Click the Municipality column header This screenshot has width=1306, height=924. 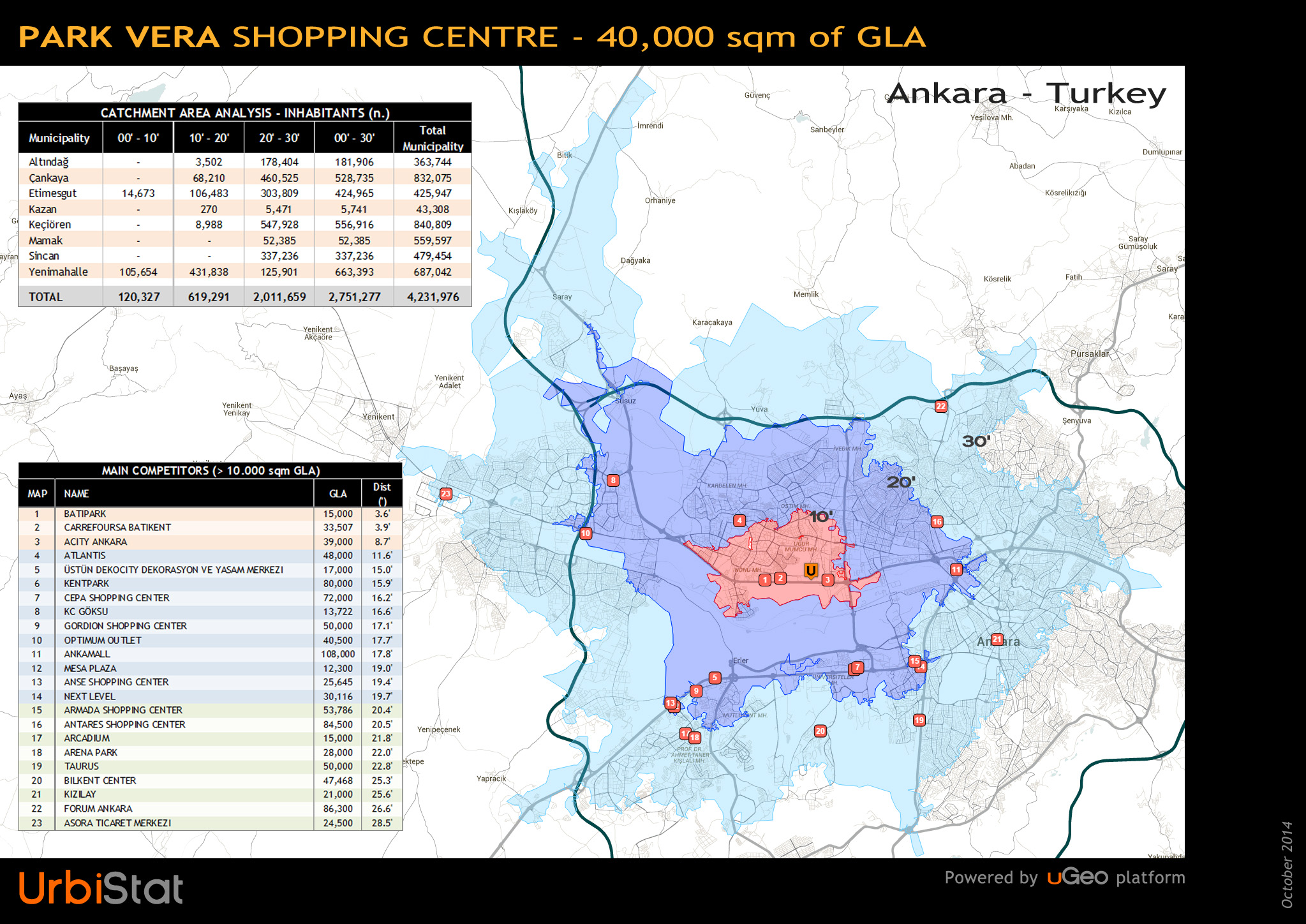pos(59,138)
